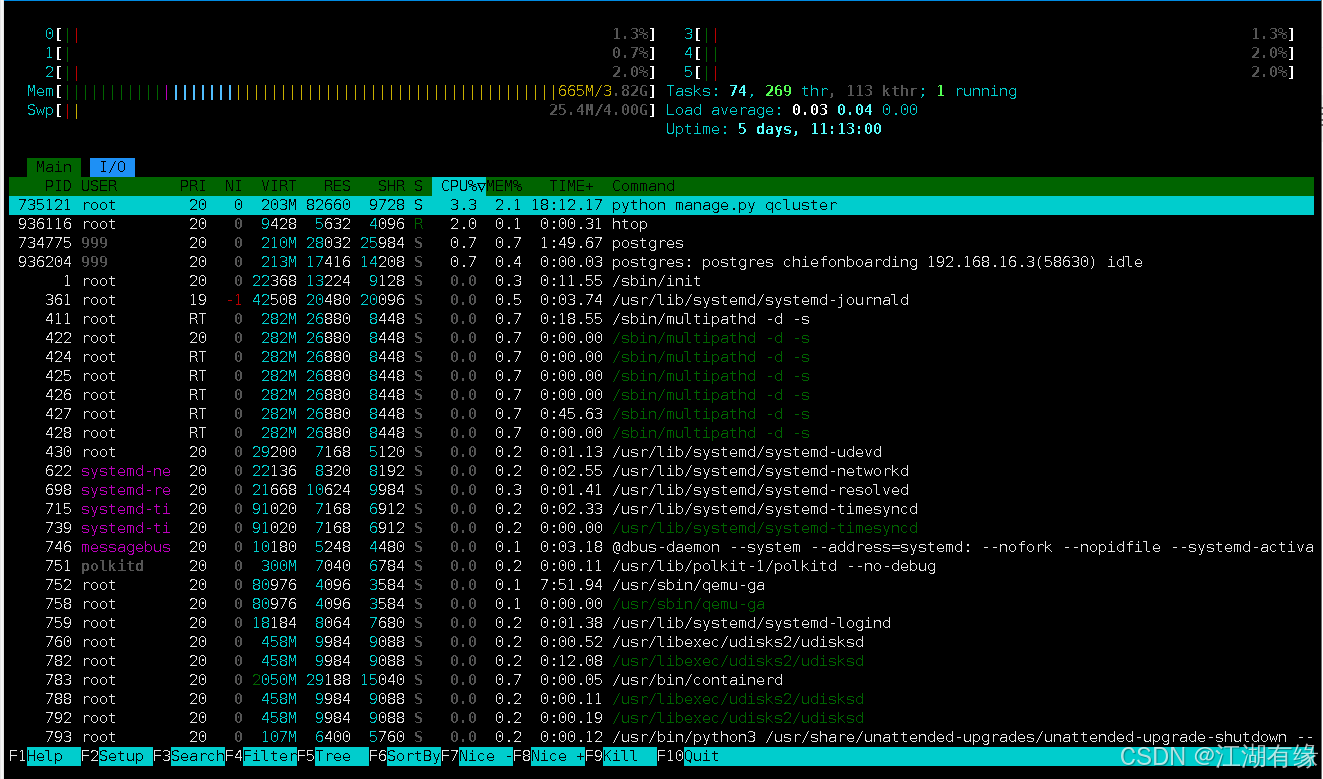Sort by MEM% column header

pyautogui.click(x=505, y=186)
